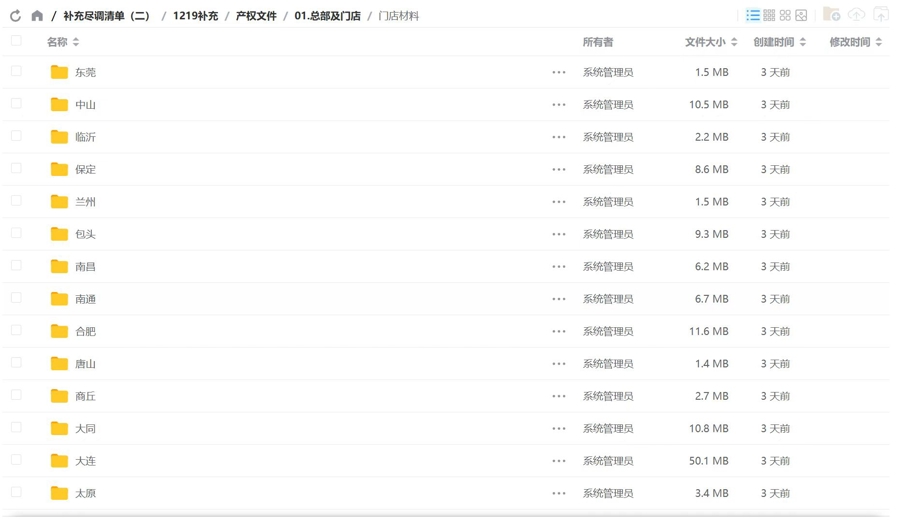Viewport: 900px width, 524px height.
Task: Click the upload folder icon
Action: pos(881,15)
